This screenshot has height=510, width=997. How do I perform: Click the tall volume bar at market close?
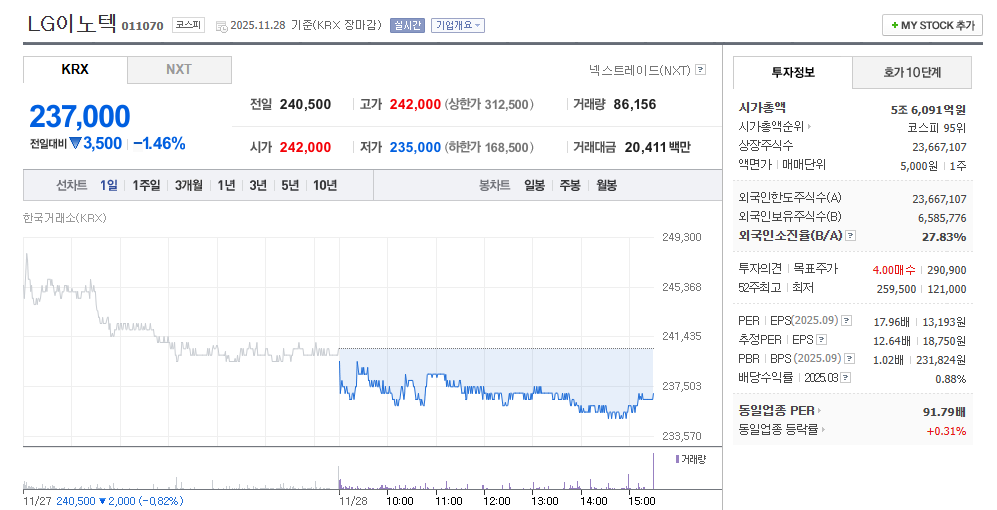tap(653, 471)
